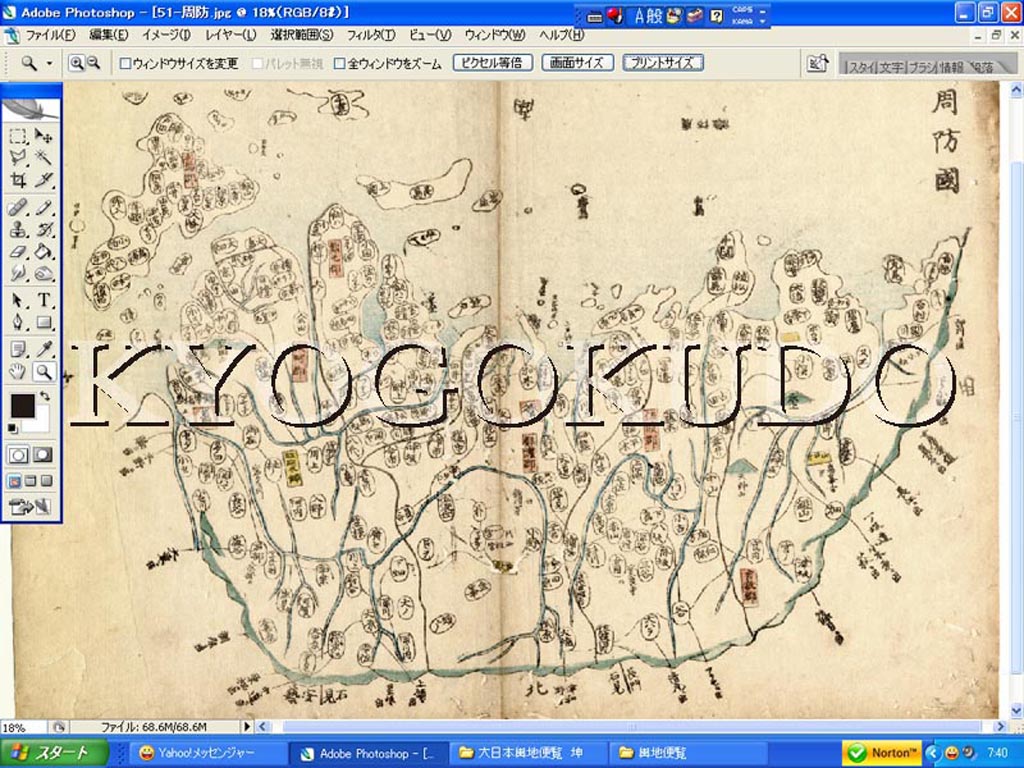
Task: Click the 画面サイズ button
Action: [x=577, y=63]
